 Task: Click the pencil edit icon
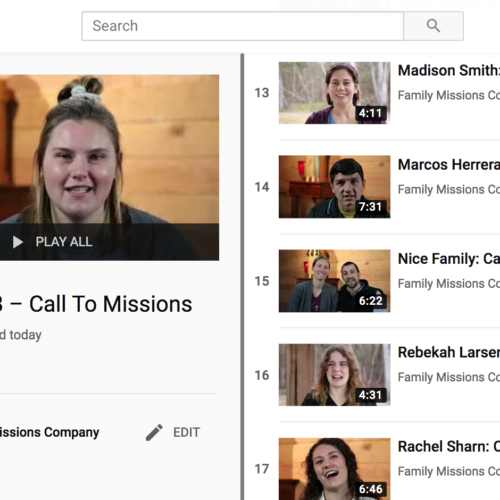154,432
